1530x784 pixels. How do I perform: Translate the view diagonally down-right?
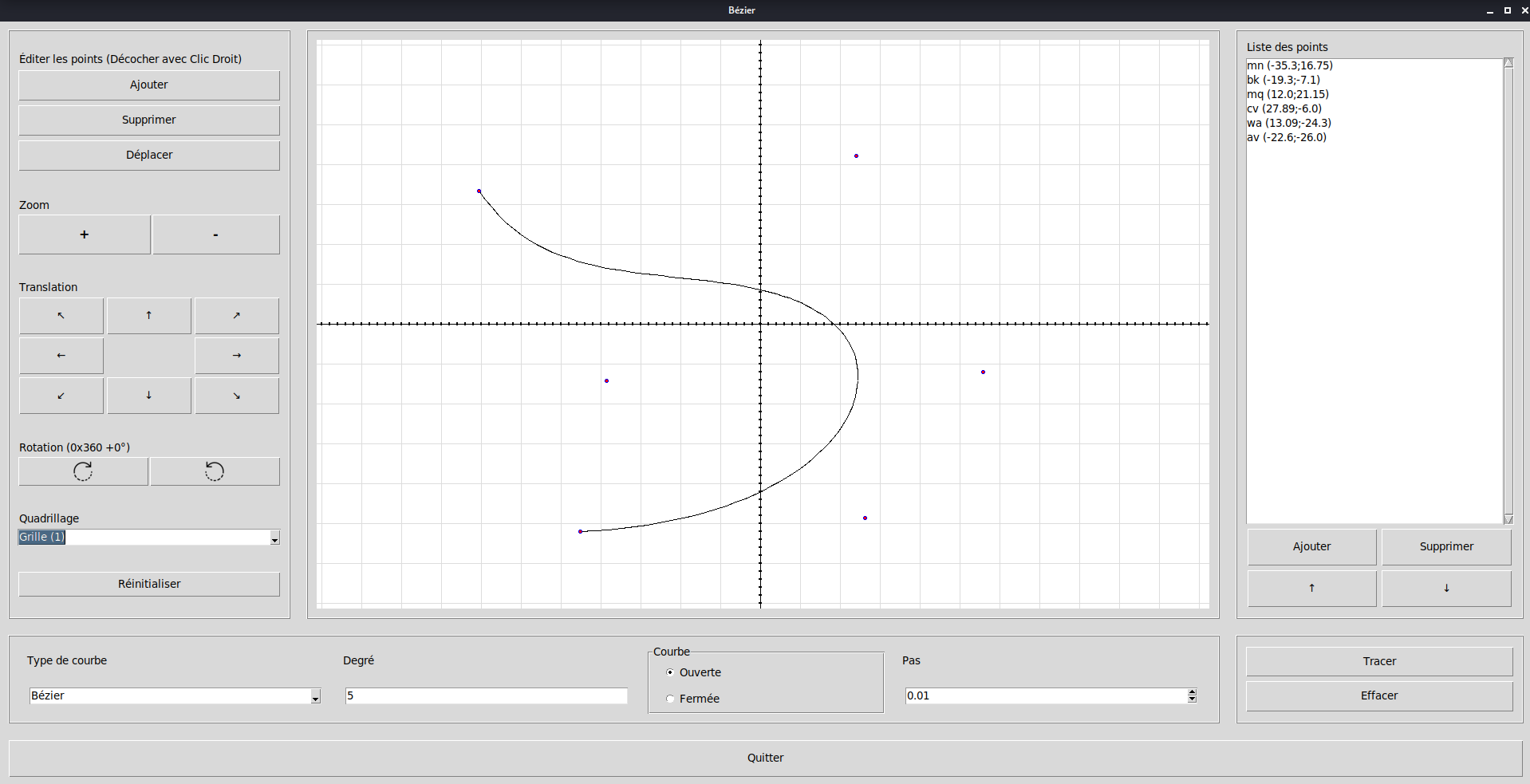pos(236,395)
